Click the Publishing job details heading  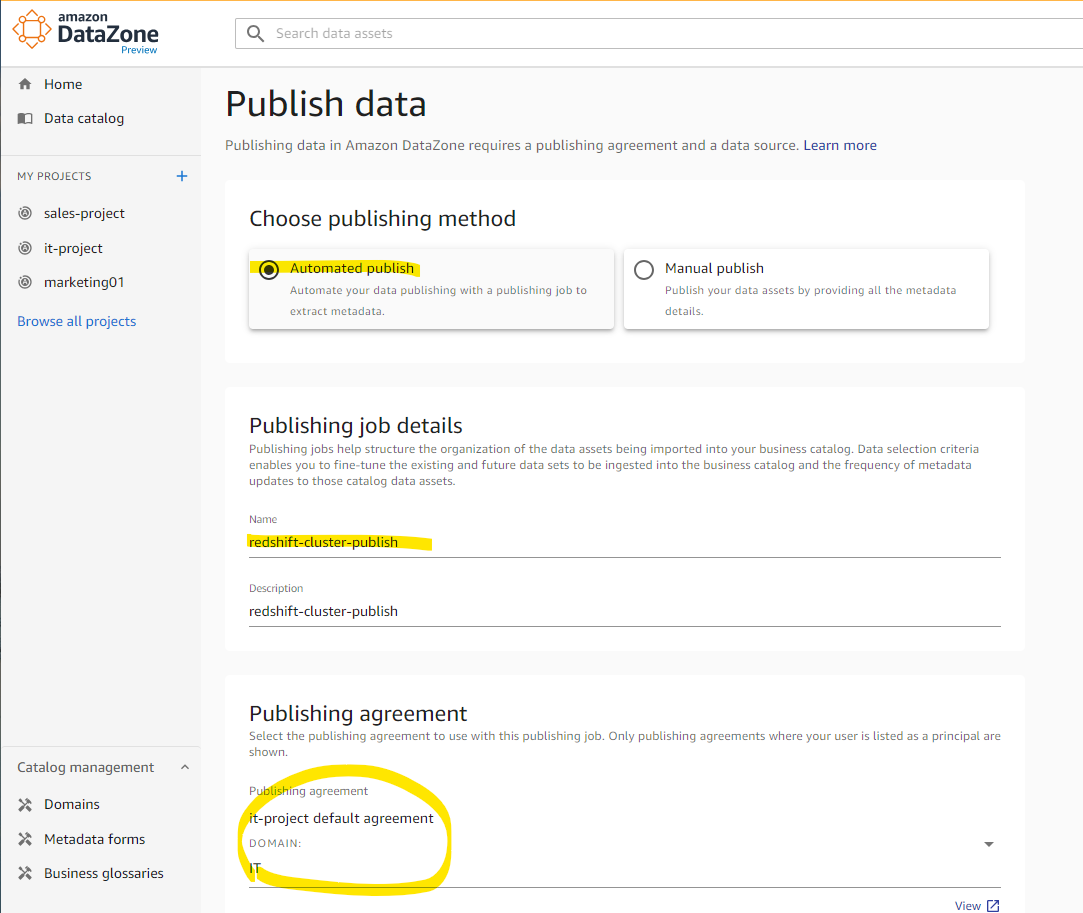(x=356, y=425)
